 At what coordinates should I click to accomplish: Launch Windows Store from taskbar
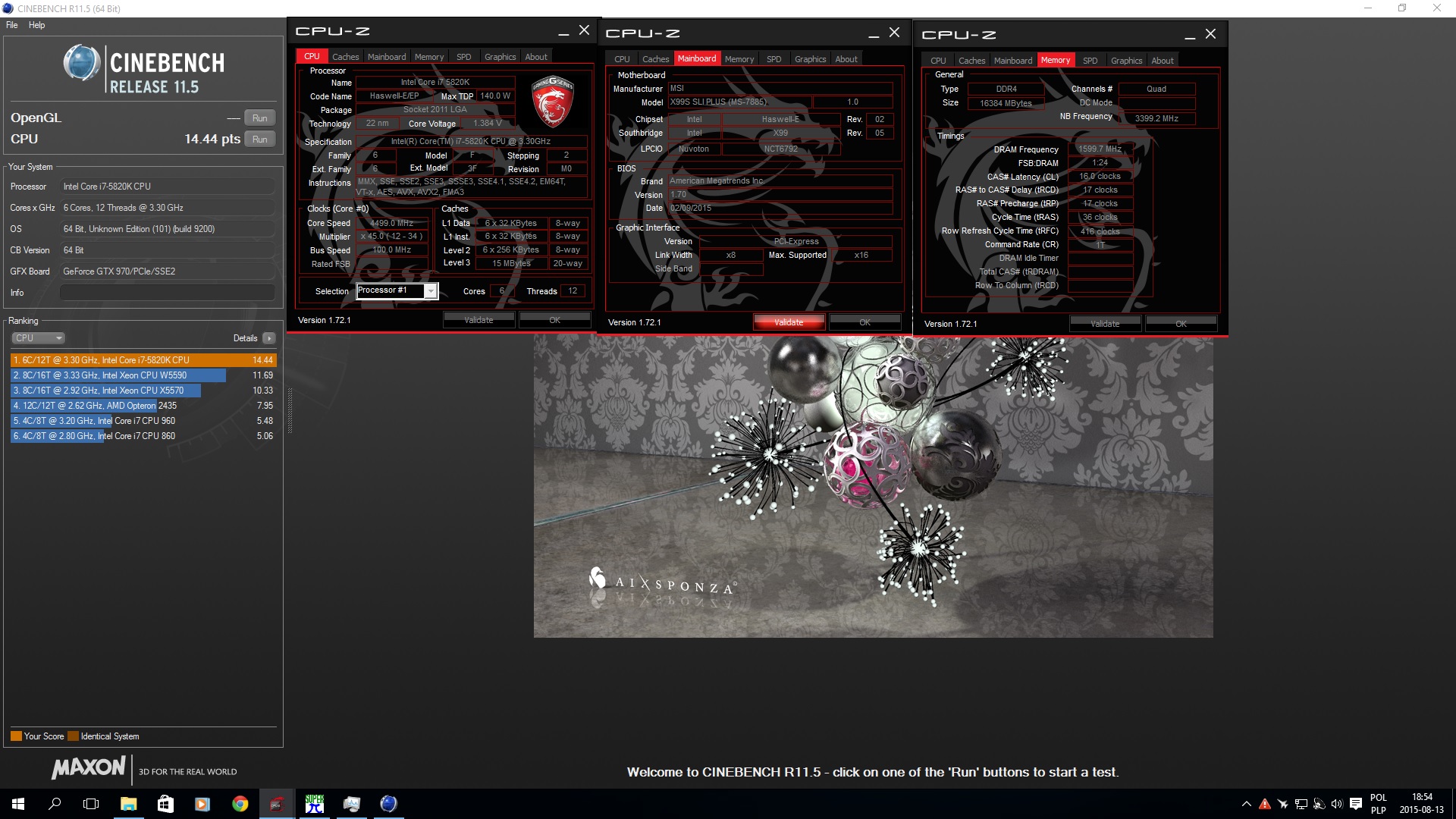click(165, 804)
